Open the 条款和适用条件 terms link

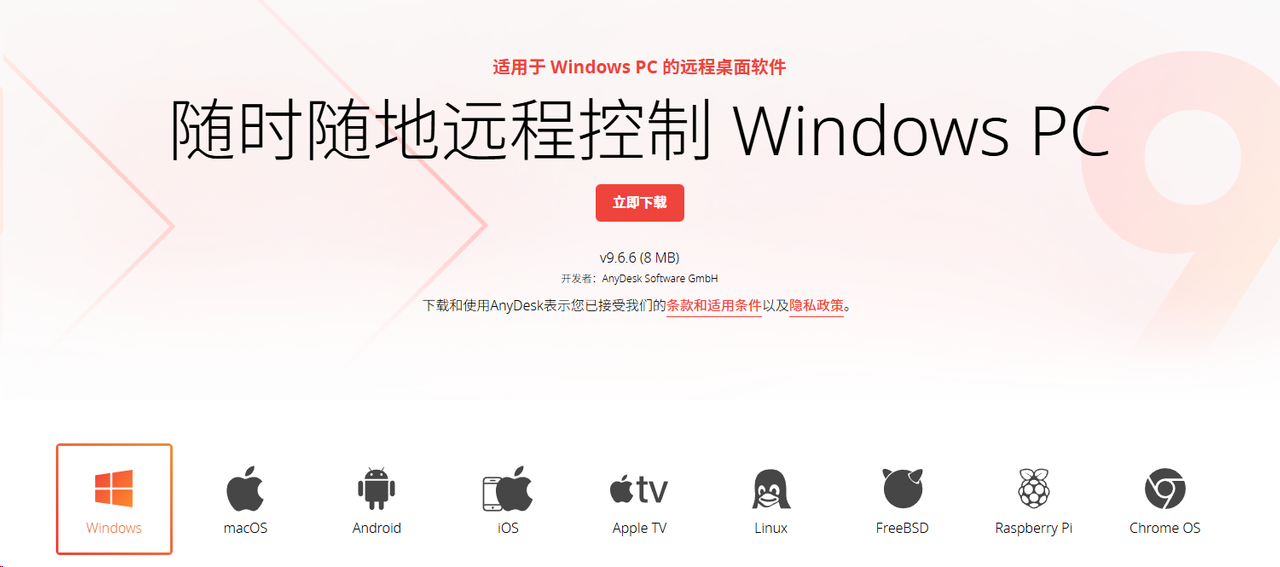pyautogui.click(x=714, y=306)
